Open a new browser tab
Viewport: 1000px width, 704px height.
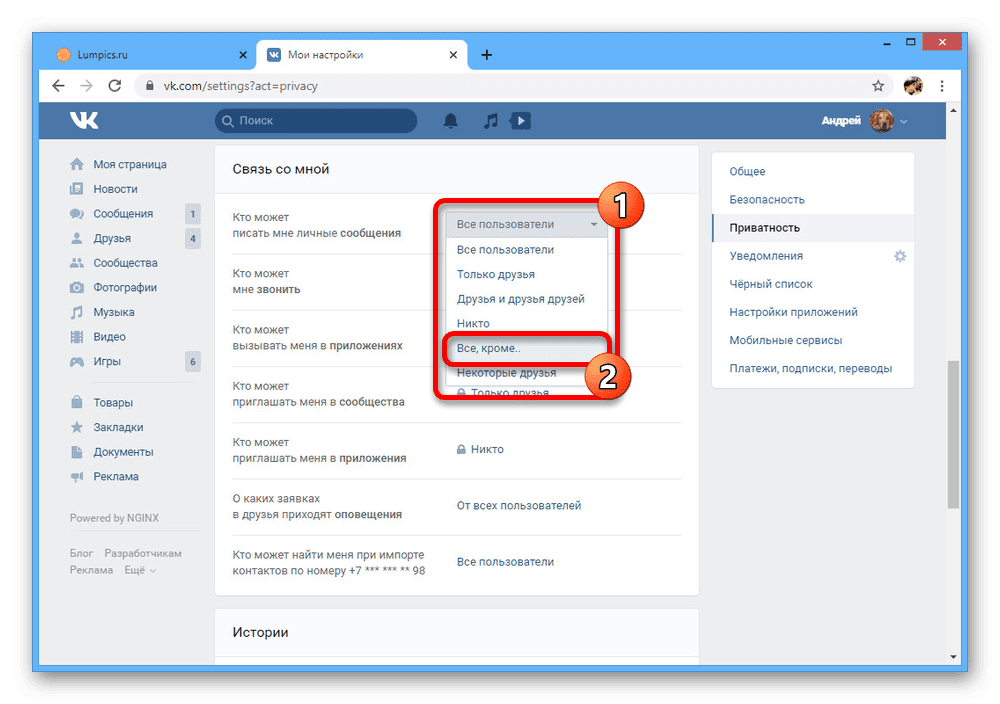(487, 55)
